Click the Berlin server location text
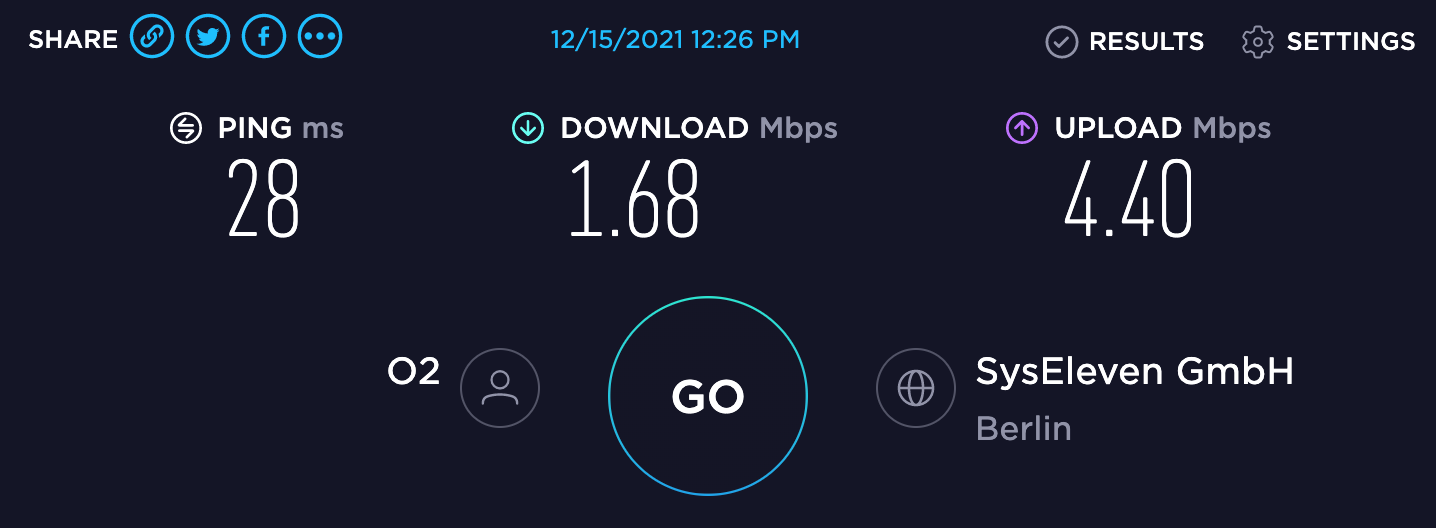1436x528 pixels. click(1024, 428)
